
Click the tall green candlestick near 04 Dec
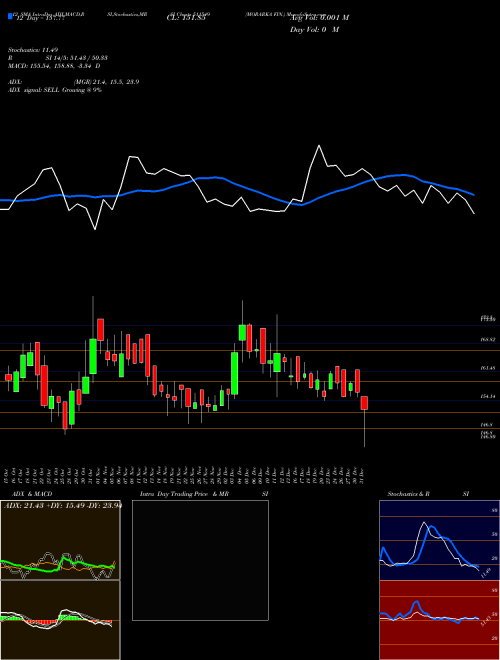click(234, 373)
